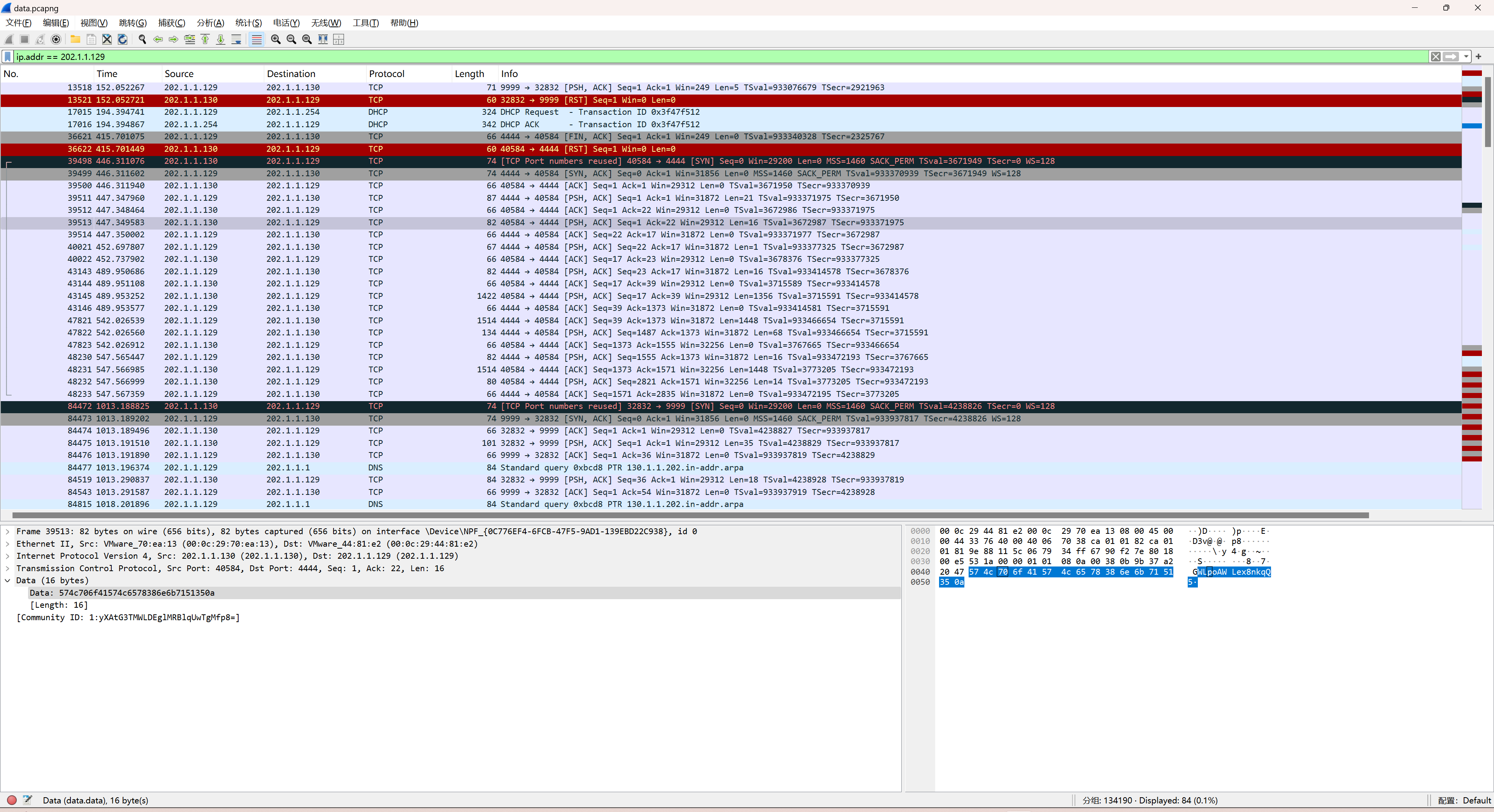Close the capture file with X icon

tap(107, 39)
